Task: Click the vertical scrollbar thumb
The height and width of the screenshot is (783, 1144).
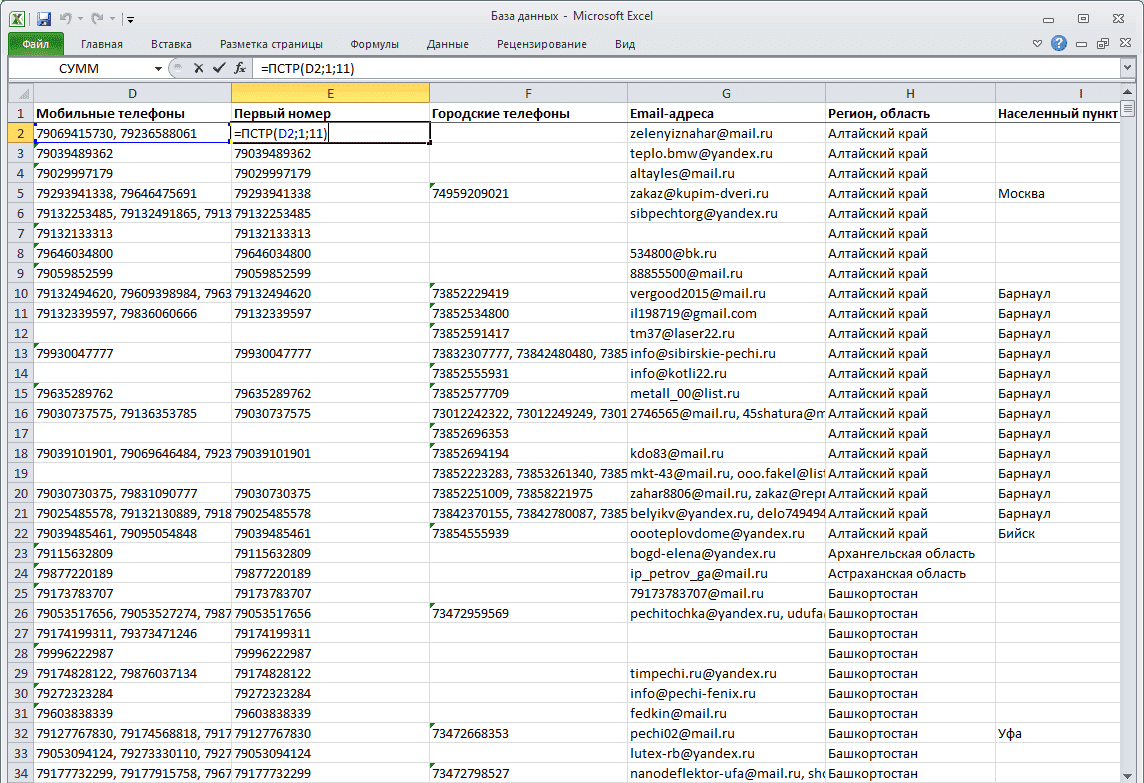Action: point(1128,109)
